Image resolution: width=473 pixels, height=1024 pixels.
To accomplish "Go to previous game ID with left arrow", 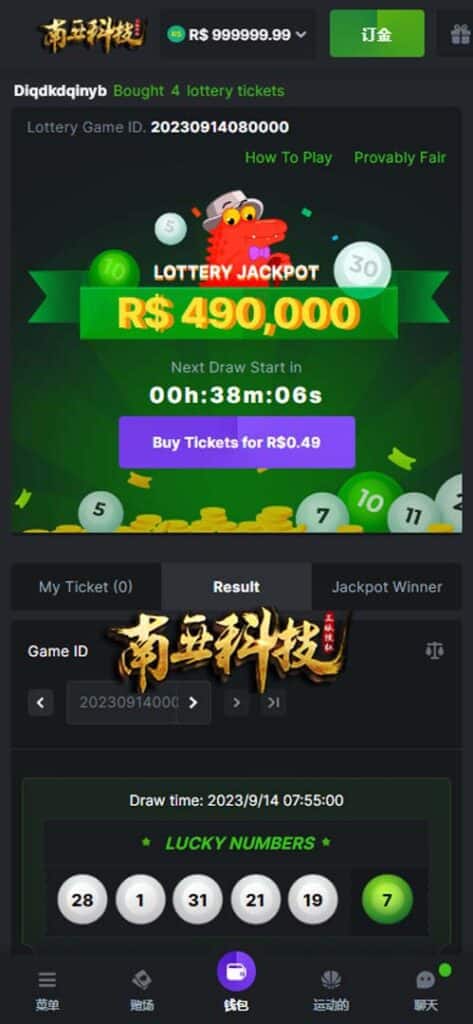I will point(41,703).
